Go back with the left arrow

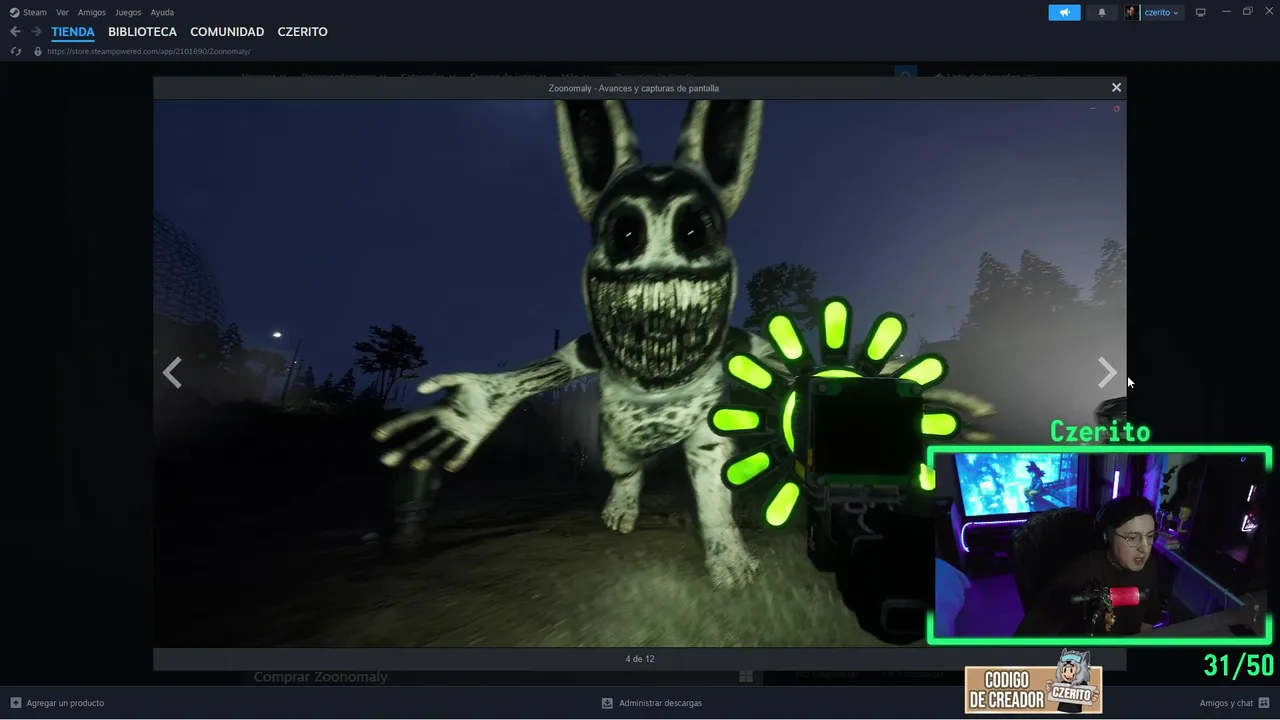(15, 32)
